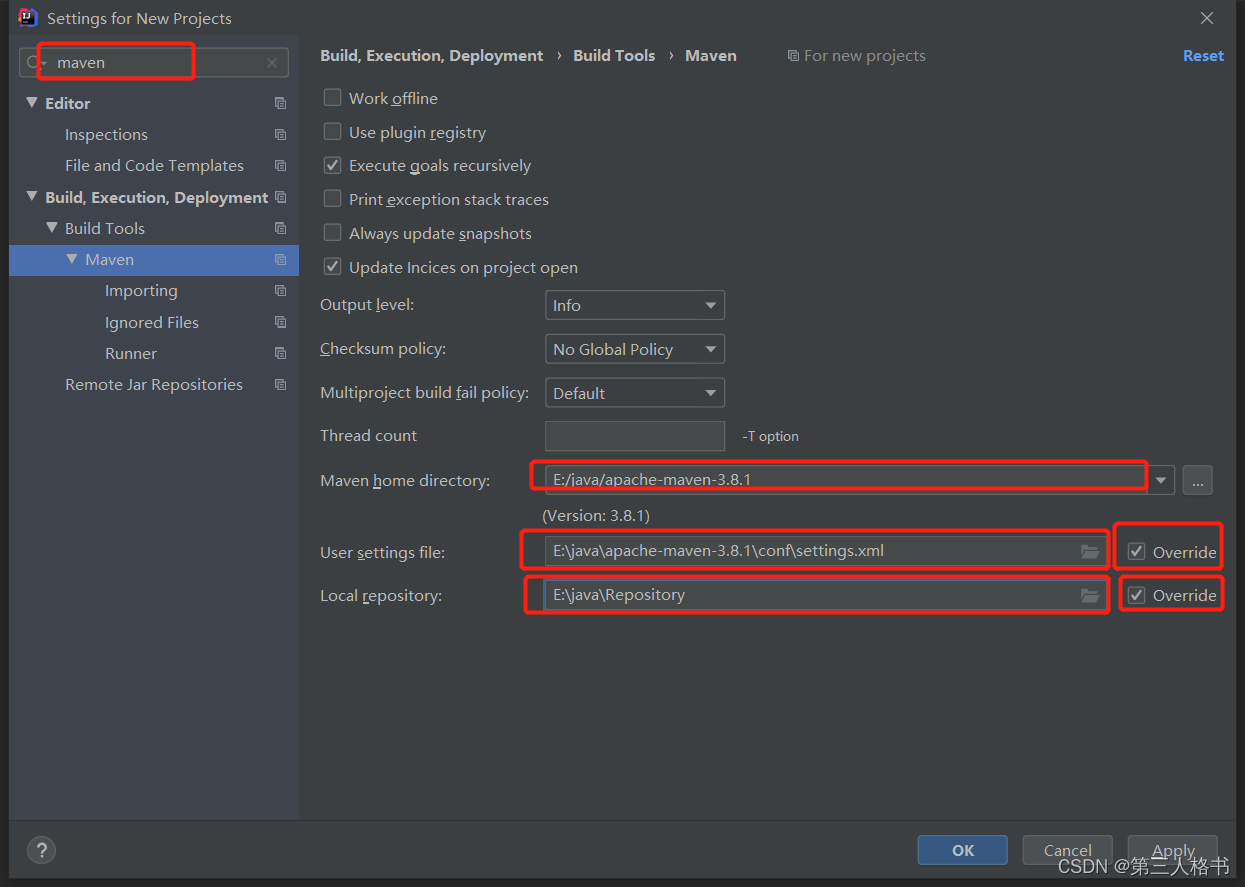The height and width of the screenshot is (887, 1245).
Task: Click the settings search field containing maven
Action: pyautogui.click(x=154, y=63)
